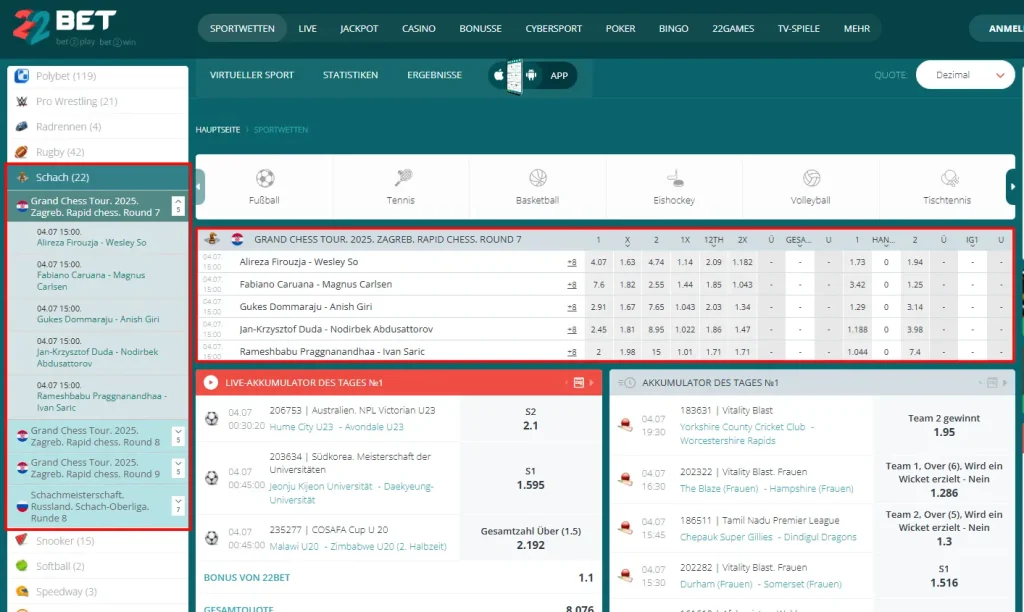Open the Durham (Frauen) - Somerset (Frauen) match

click(x=761, y=585)
